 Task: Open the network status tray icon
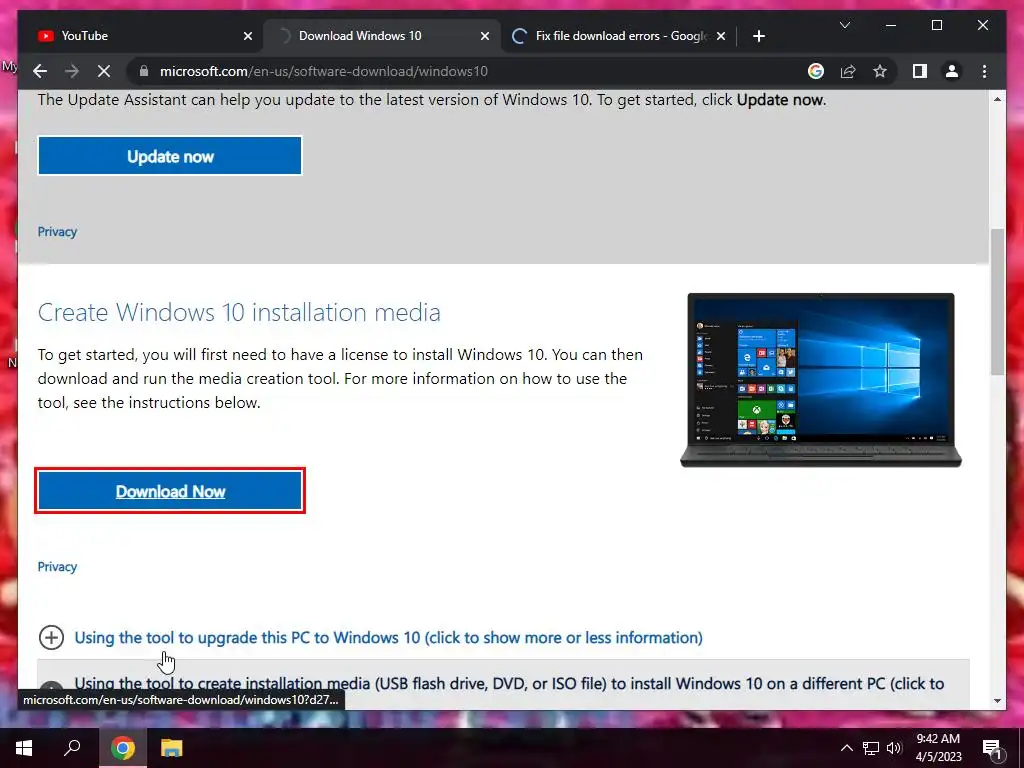(871, 748)
